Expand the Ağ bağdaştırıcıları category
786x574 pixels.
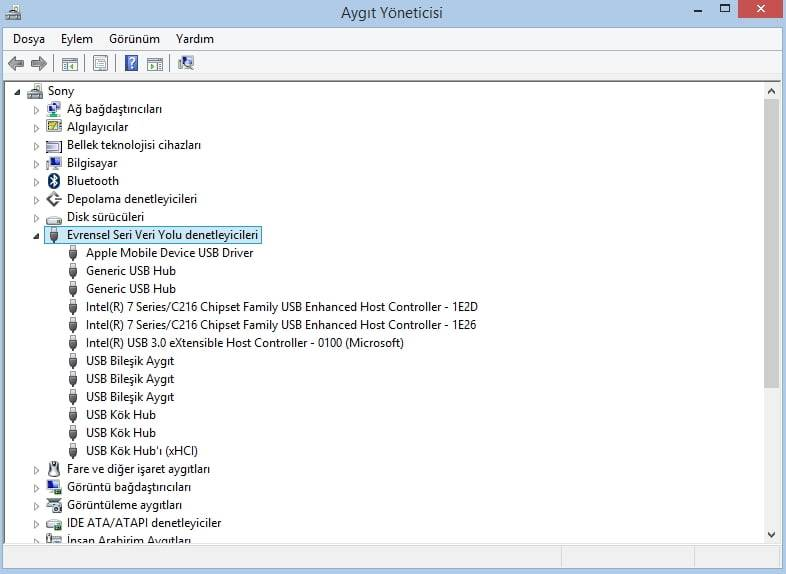click(x=37, y=110)
